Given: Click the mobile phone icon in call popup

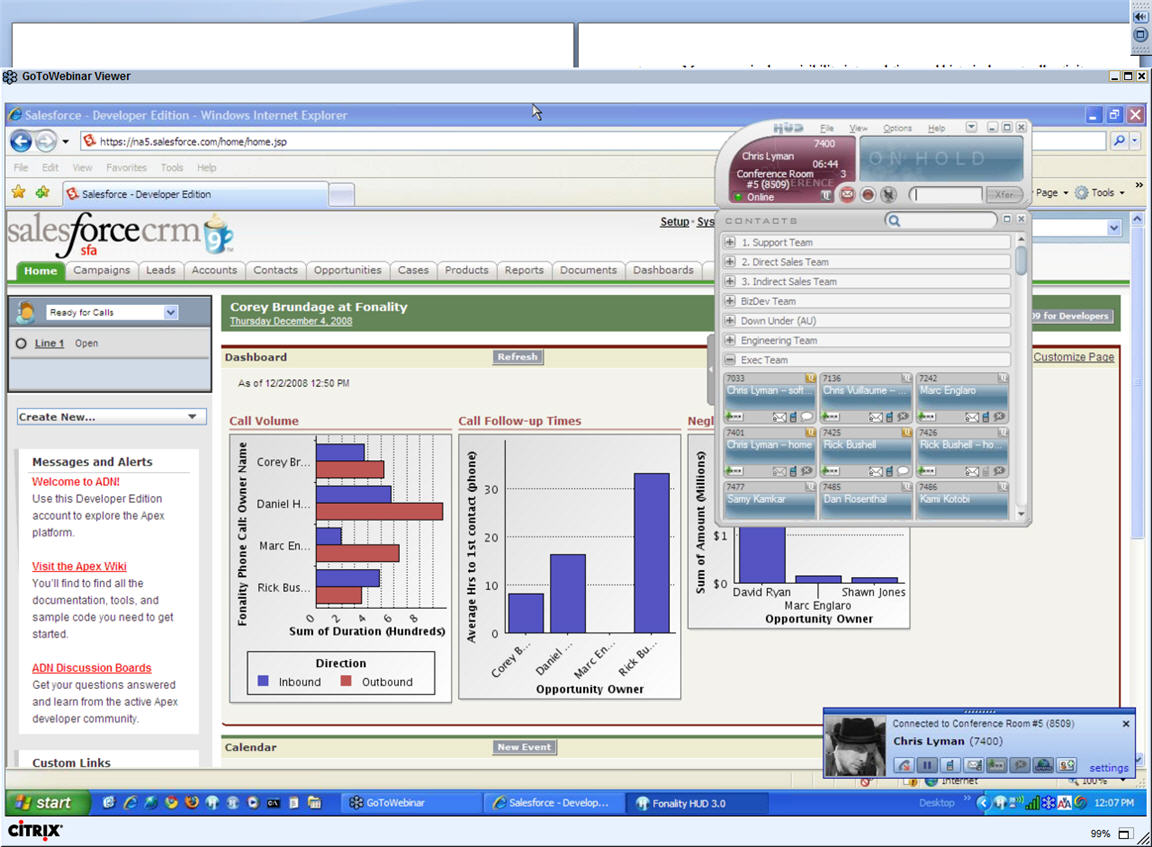Looking at the screenshot, I should (x=950, y=765).
